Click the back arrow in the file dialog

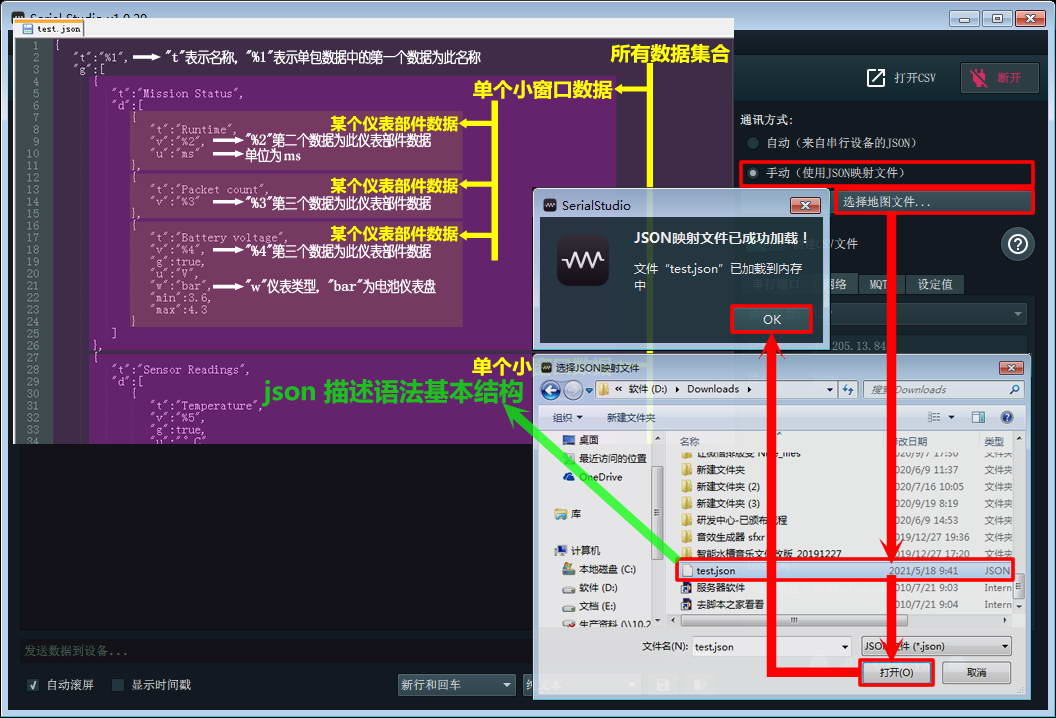point(550,389)
